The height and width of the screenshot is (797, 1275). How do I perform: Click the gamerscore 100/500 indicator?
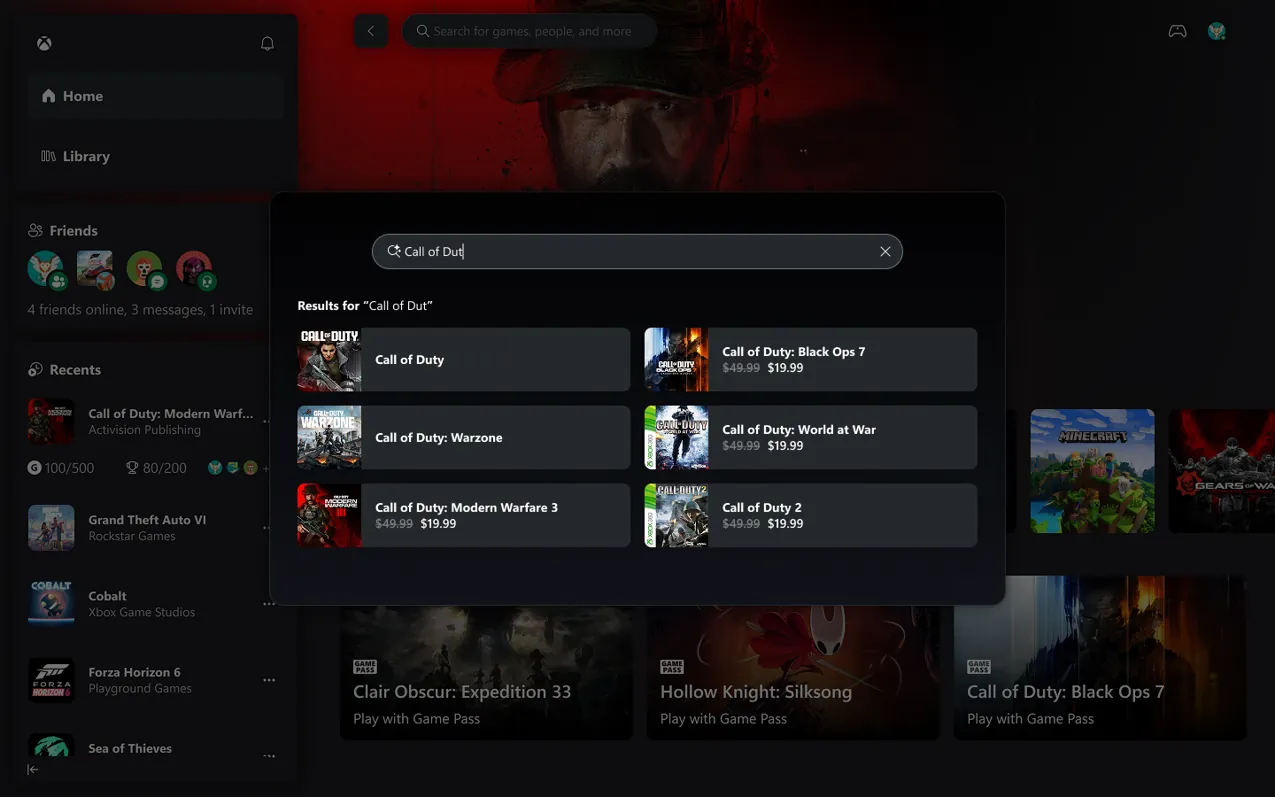point(60,468)
